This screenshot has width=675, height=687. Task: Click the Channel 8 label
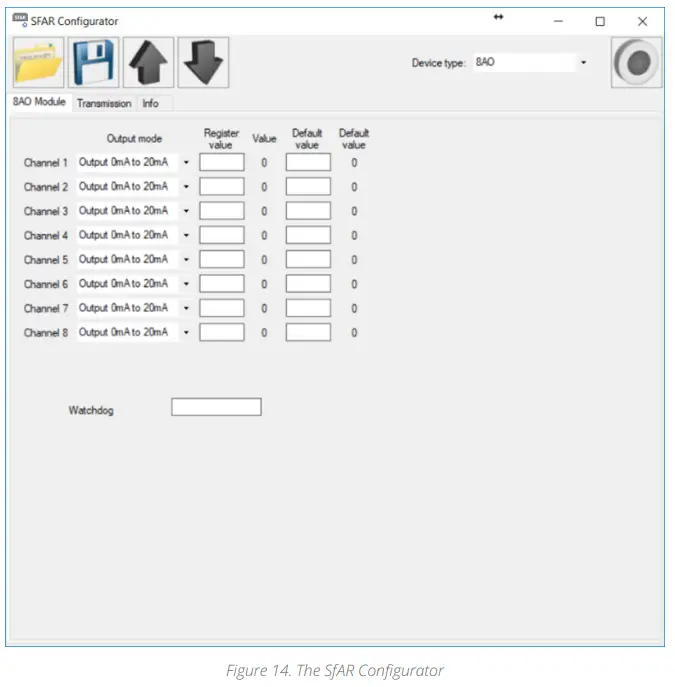(x=46, y=333)
